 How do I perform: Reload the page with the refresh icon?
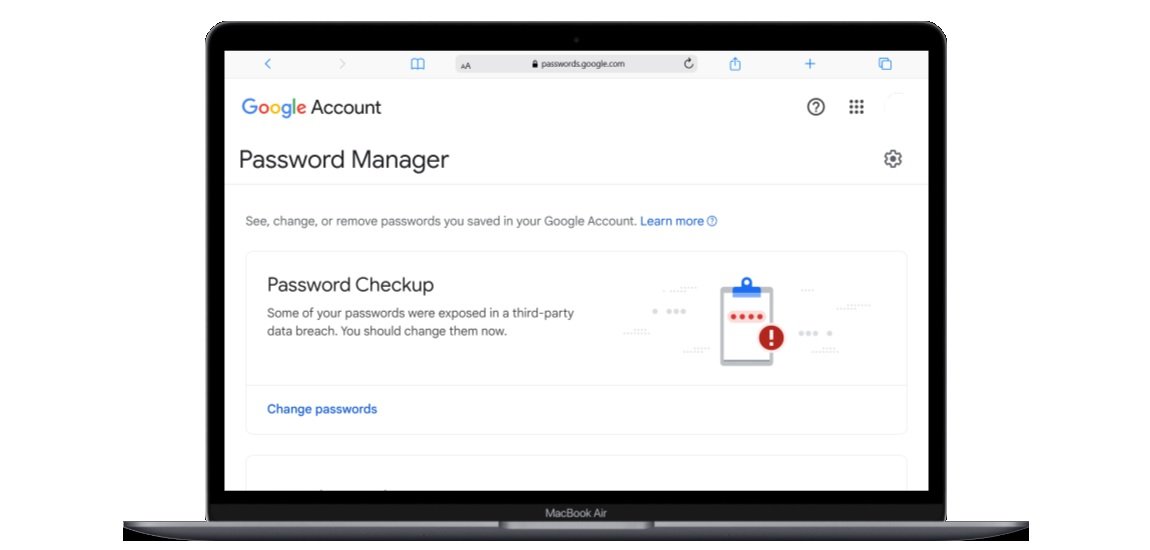coord(688,64)
